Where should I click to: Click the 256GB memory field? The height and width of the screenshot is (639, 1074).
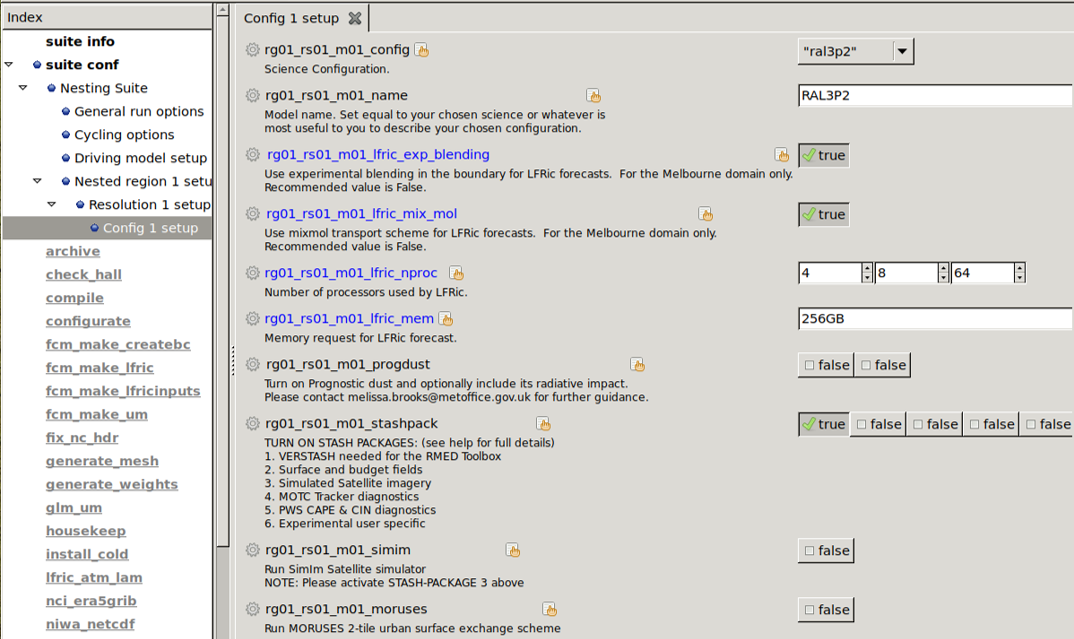click(x=936, y=318)
